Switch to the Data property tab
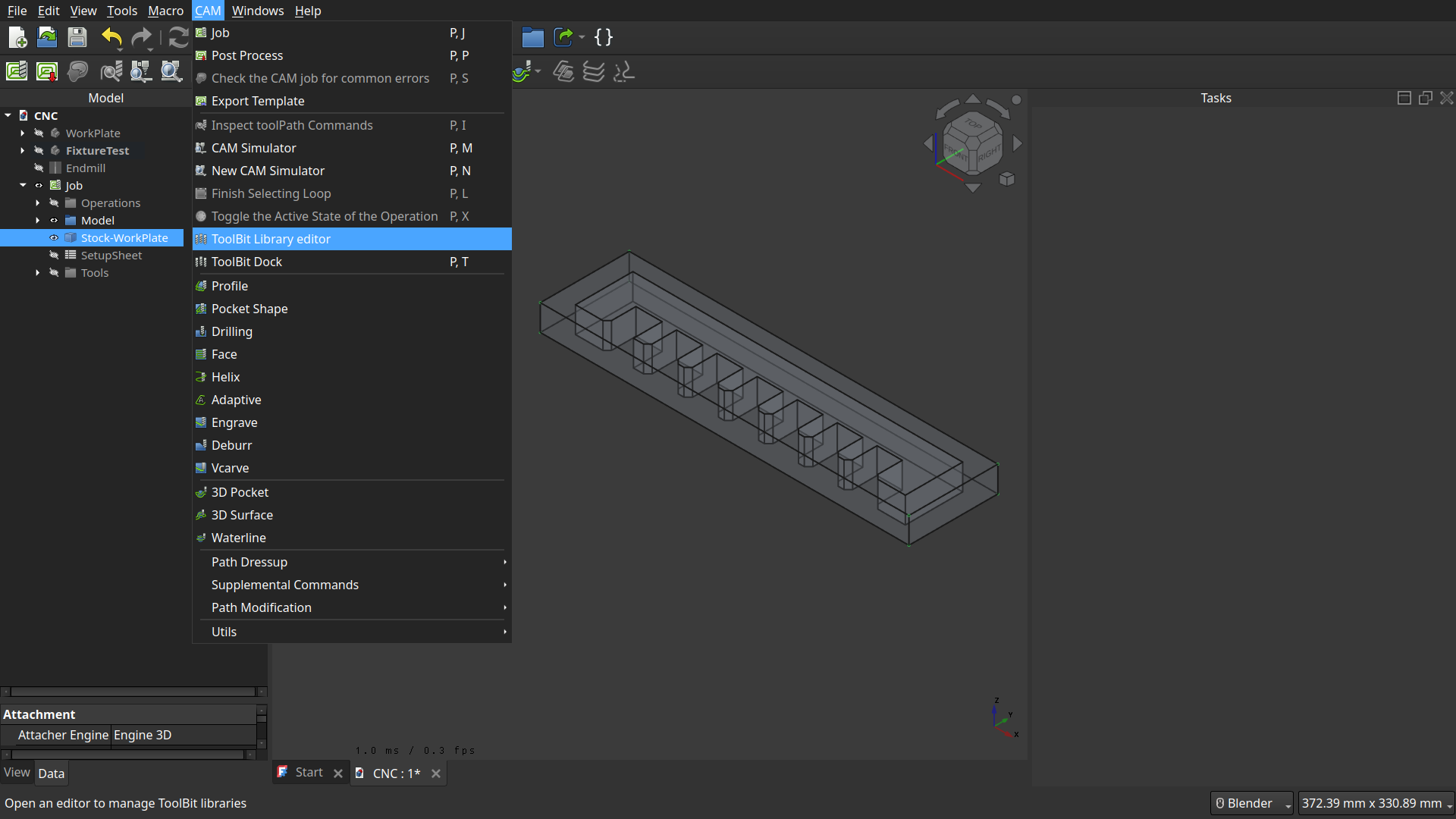Screen dimensions: 1456x819 [x=52, y=773]
